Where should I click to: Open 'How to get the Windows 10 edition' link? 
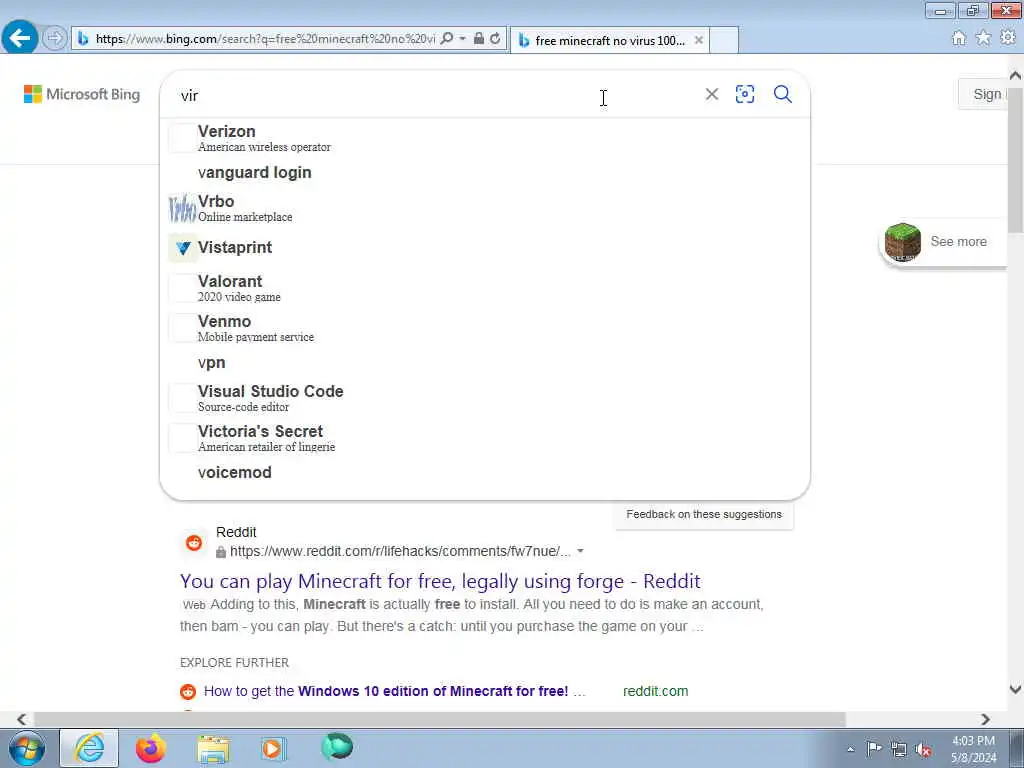coord(394,691)
